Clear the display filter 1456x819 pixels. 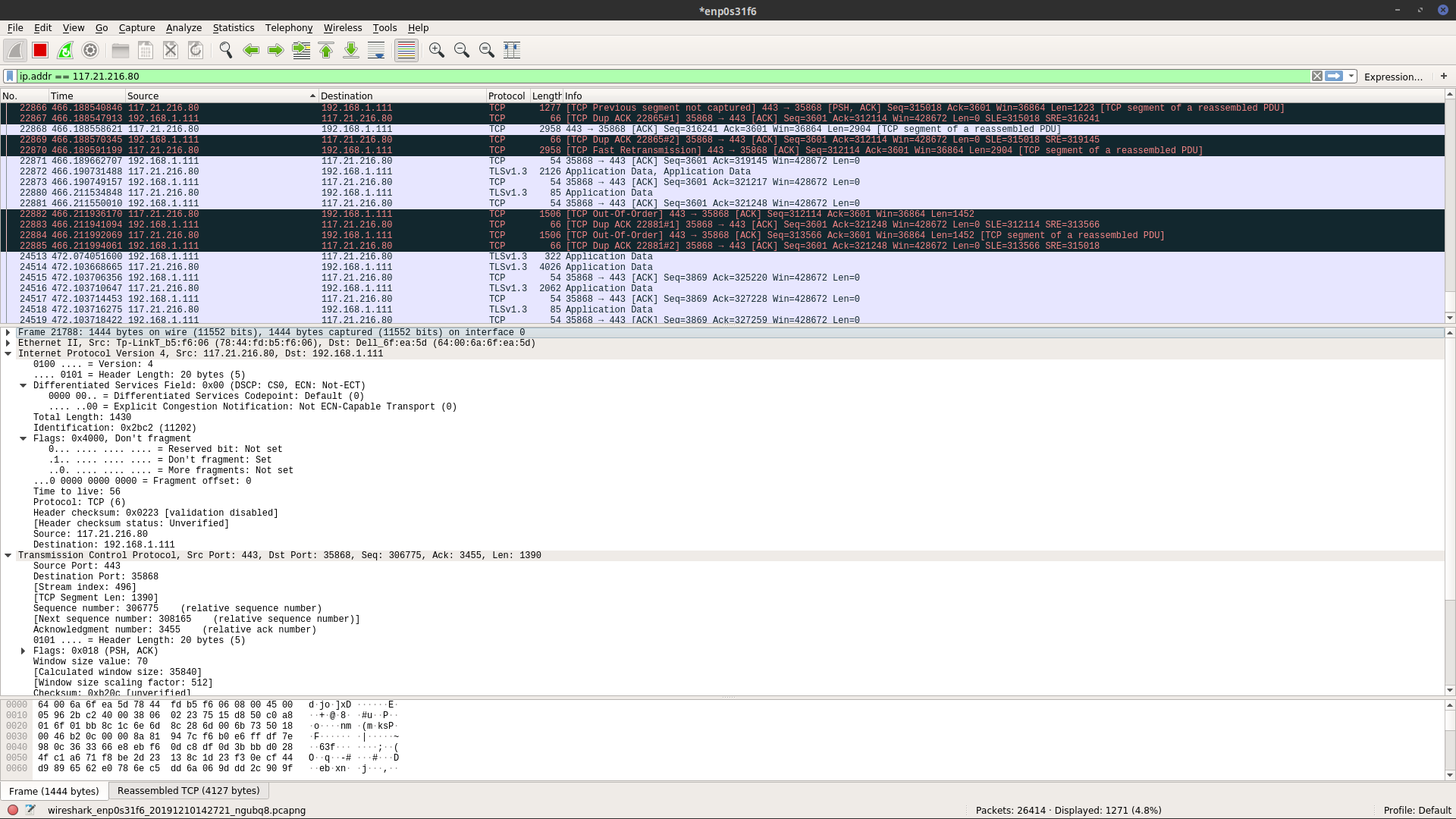point(1317,76)
